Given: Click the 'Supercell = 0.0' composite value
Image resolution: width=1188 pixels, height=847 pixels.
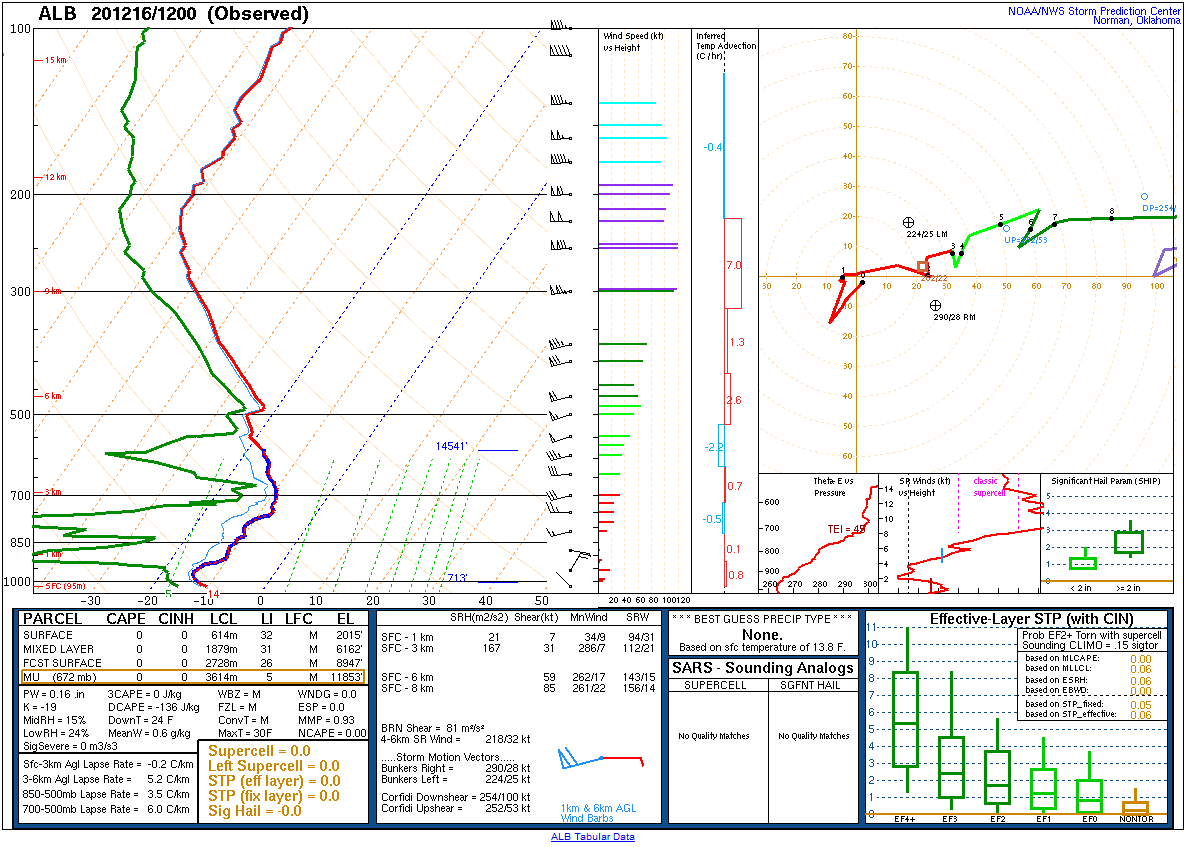Looking at the screenshot, I should click(x=259, y=751).
